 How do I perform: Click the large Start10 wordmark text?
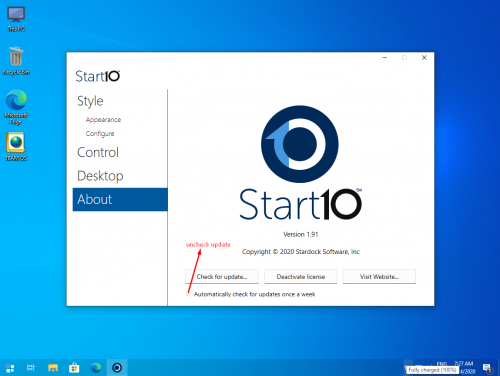pos(301,204)
